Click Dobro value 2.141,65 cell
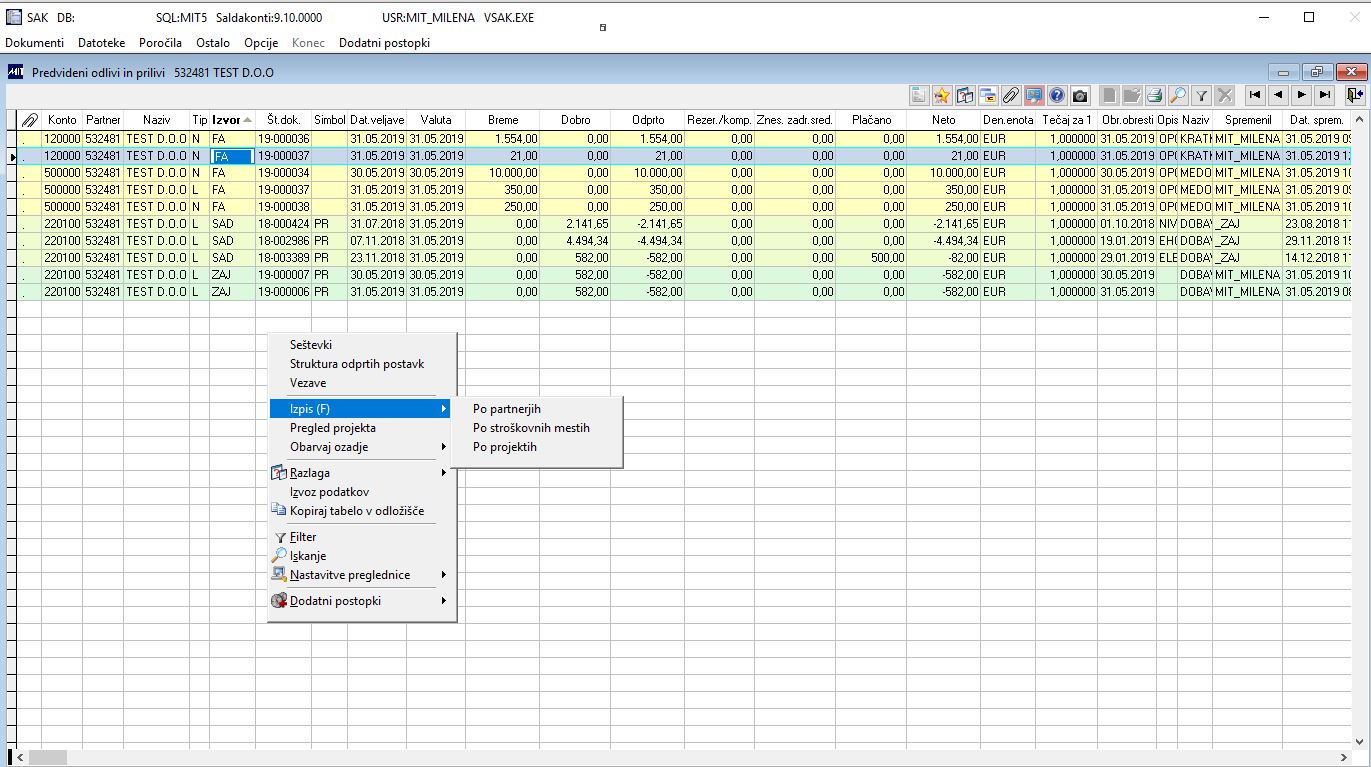 click(575, 224)
